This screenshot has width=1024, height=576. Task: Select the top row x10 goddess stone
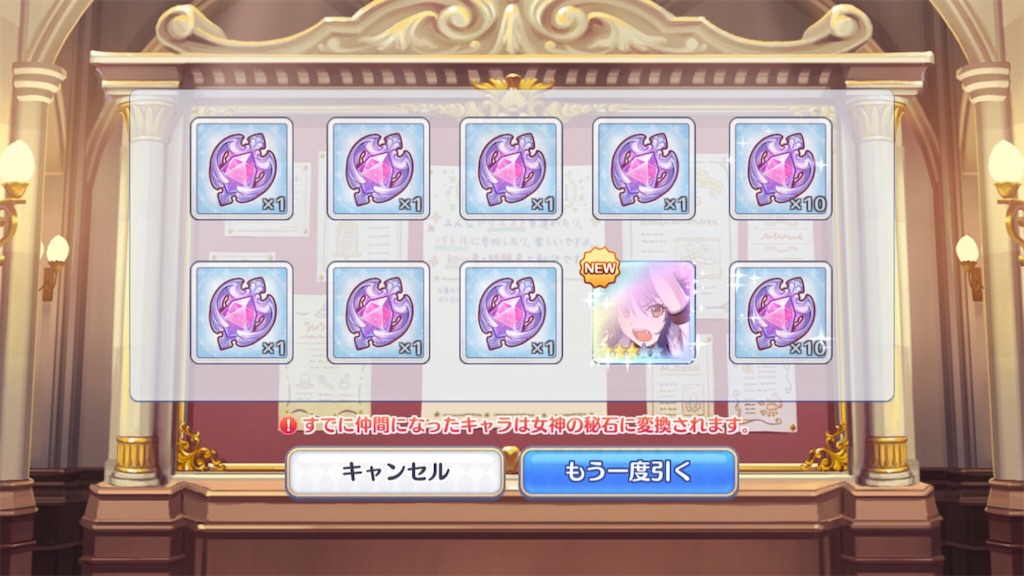coord(780,168)
